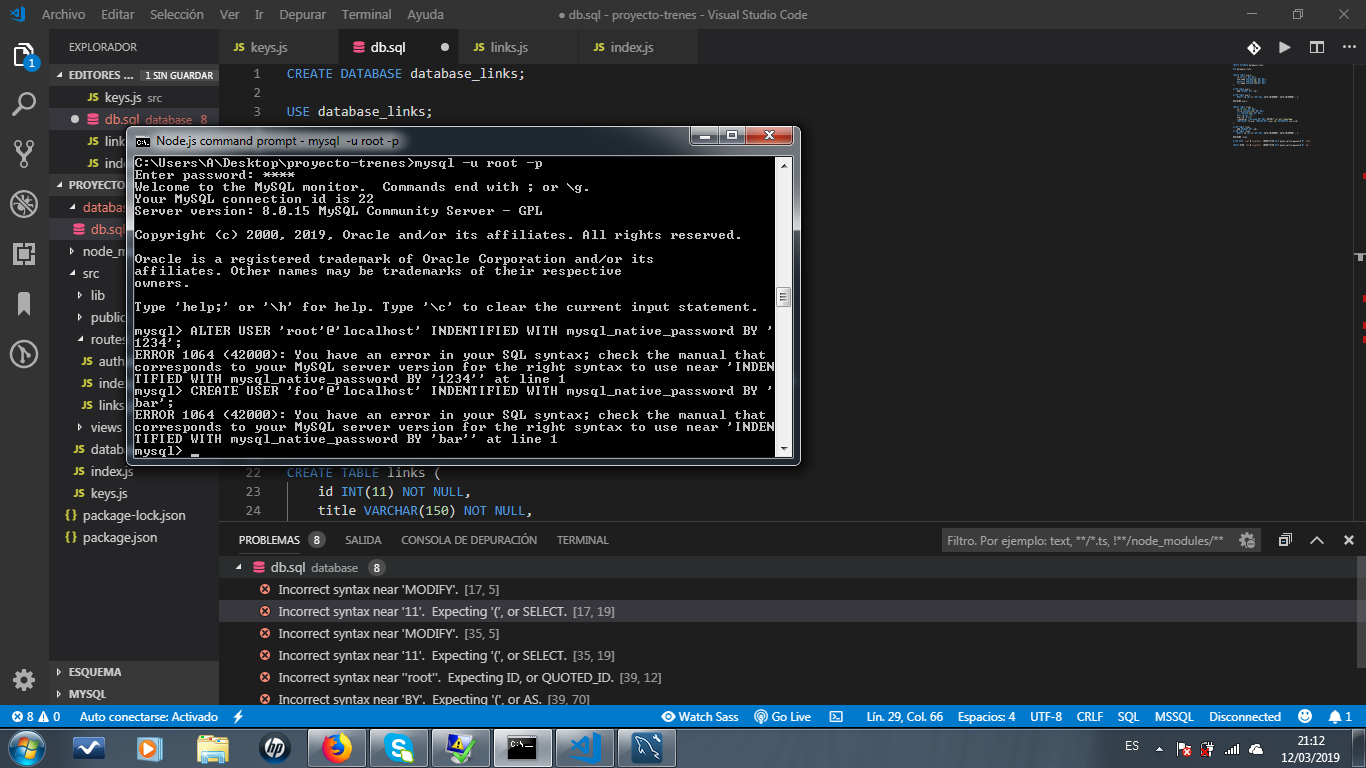
Task: Type in the problems filter field
Action: point(1088,540)
